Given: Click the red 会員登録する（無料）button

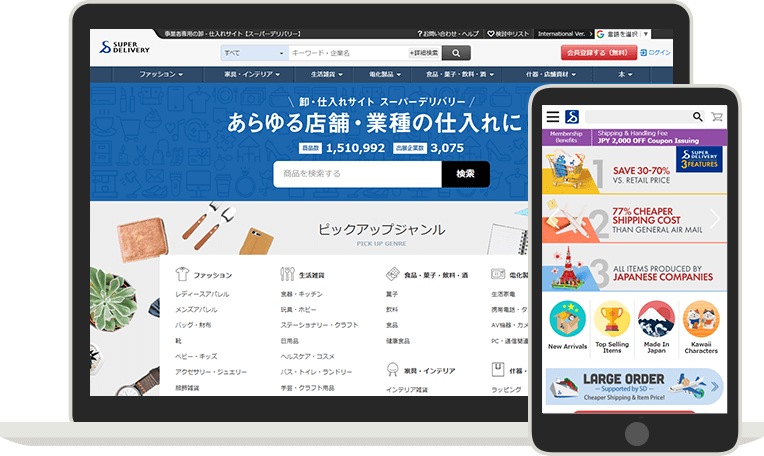Looking at the screenshot, I should tap(599, 53).
